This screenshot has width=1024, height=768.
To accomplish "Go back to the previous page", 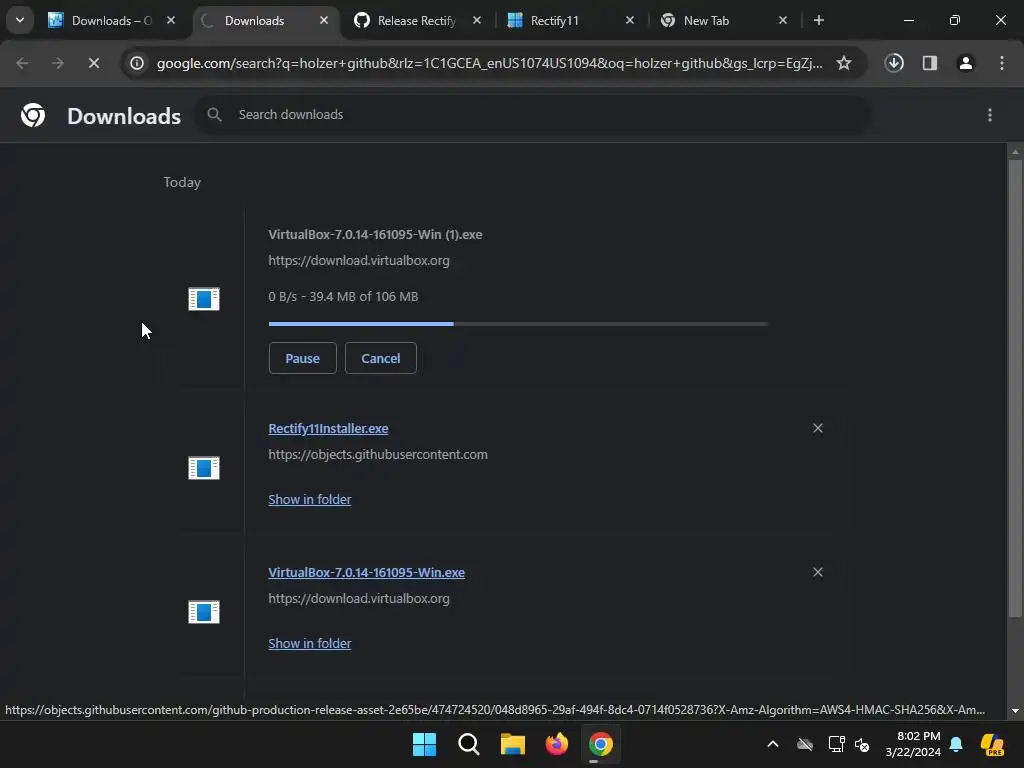I will pyautogui.click(x=22, y=63).
